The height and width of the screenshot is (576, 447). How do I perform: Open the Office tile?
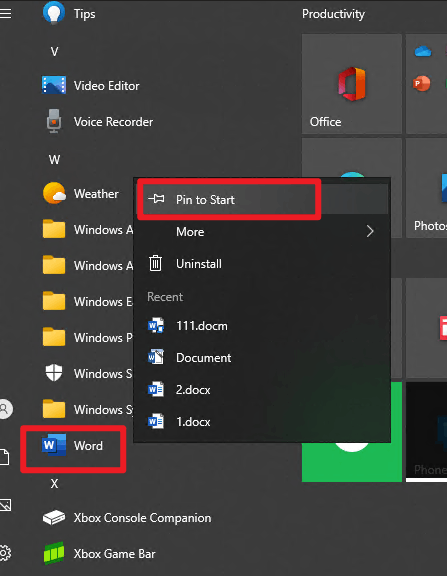352,84
